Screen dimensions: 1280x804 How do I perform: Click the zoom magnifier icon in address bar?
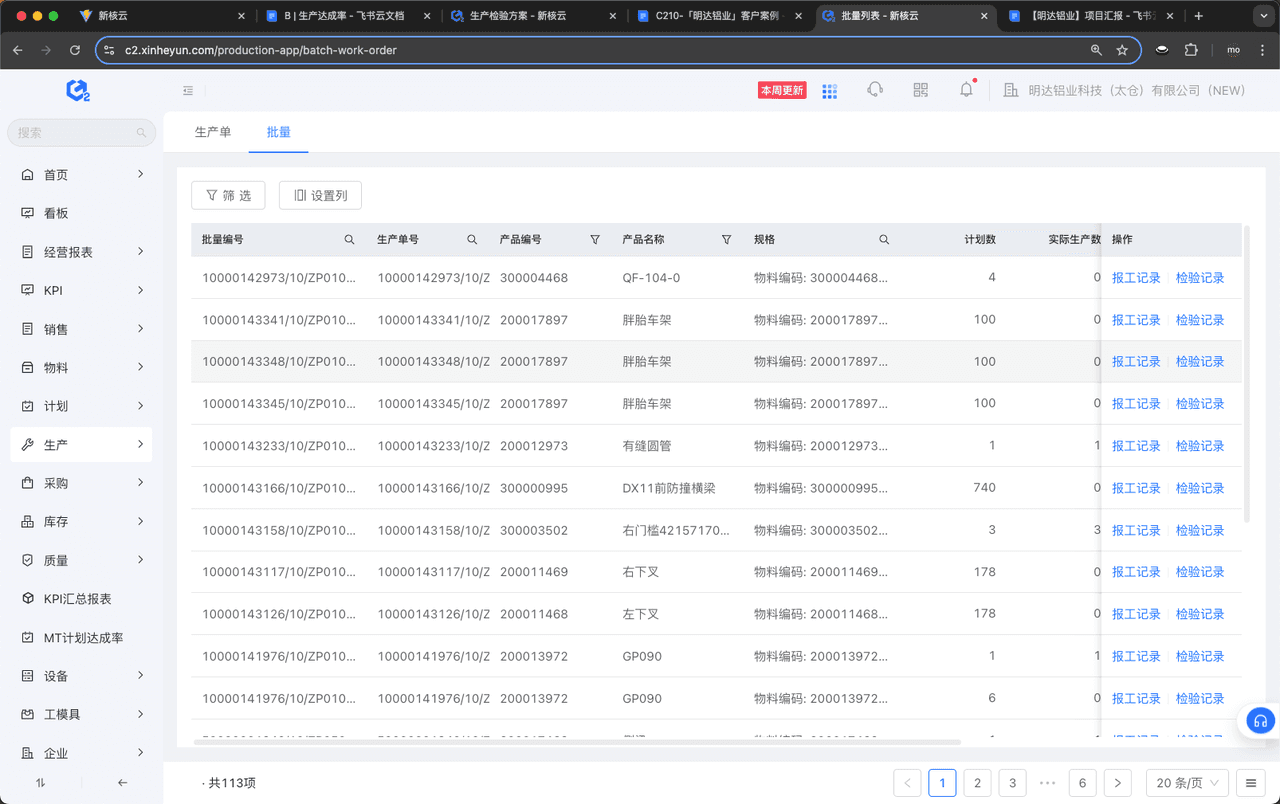point(1097,50)
